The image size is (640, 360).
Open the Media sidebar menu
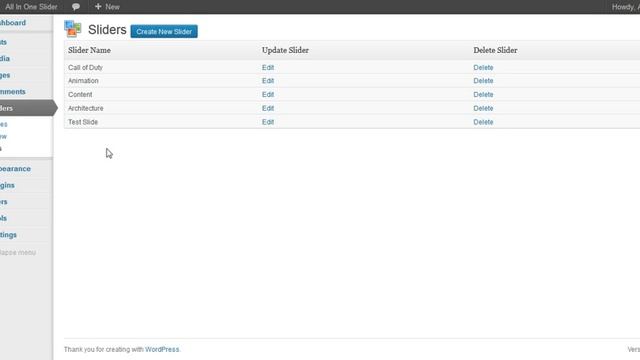tap(5, 58)
